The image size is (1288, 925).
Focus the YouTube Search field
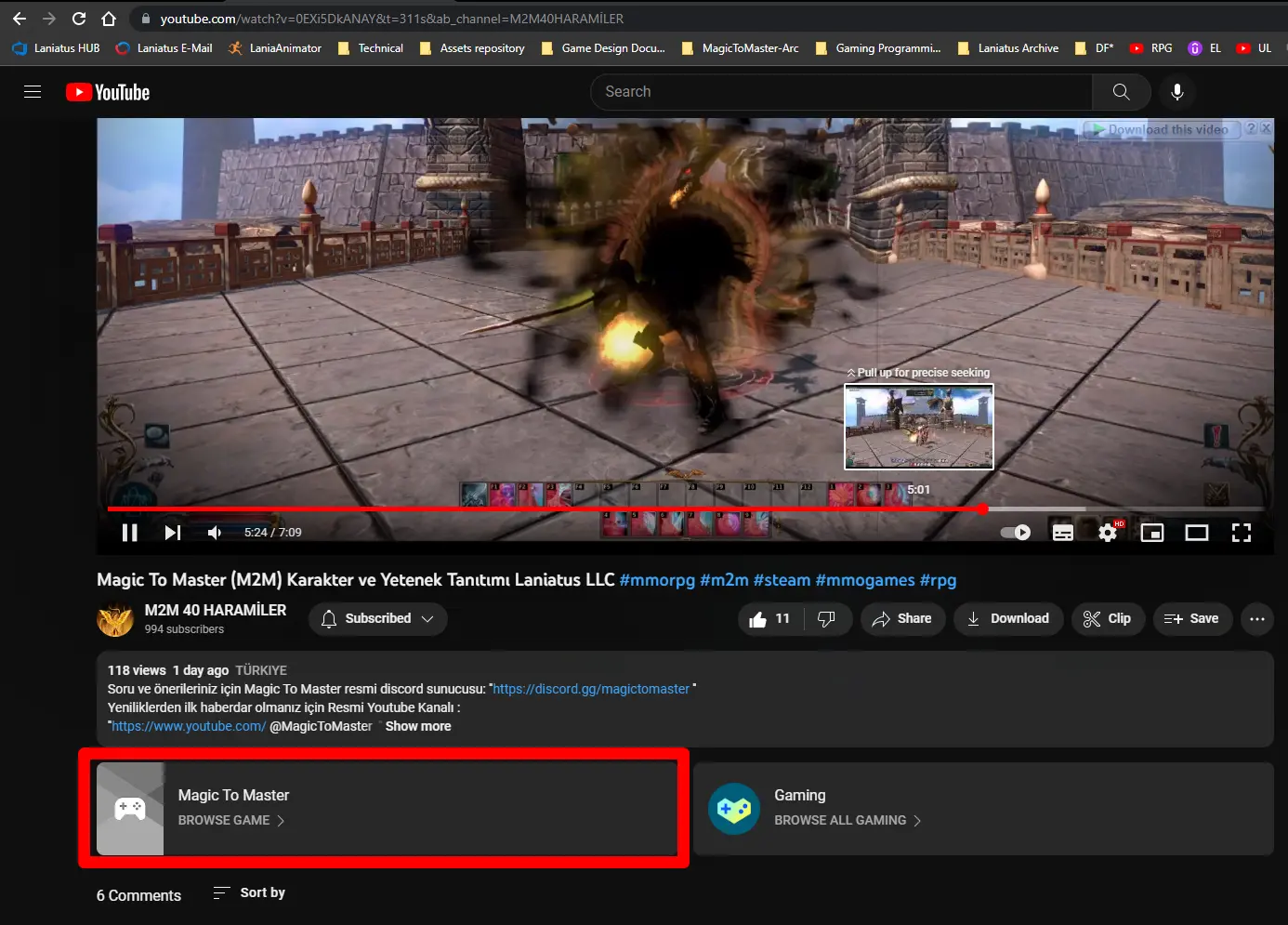(x=841, y=92)
